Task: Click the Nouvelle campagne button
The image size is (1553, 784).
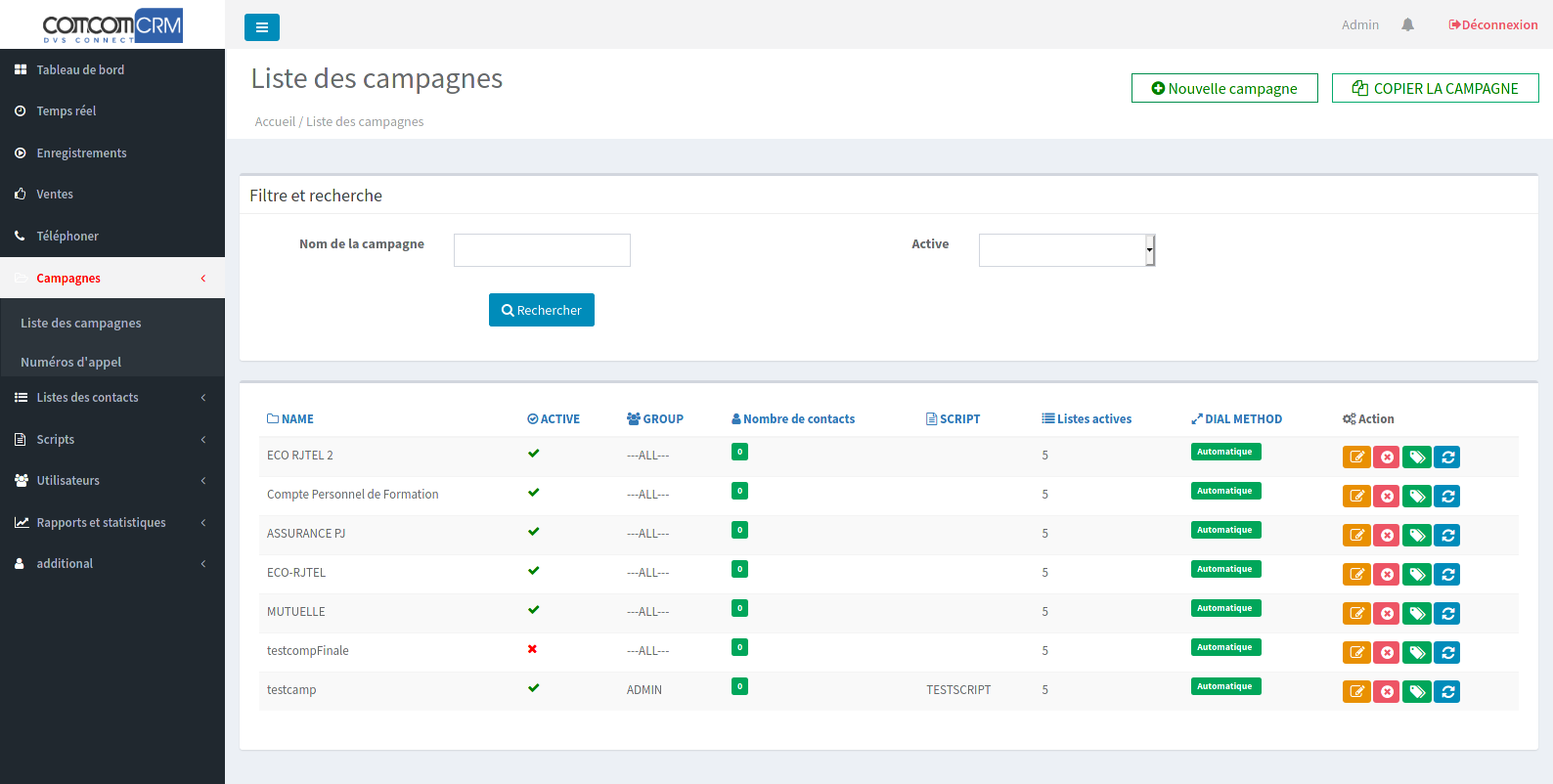Action: tap(1223, 88)
